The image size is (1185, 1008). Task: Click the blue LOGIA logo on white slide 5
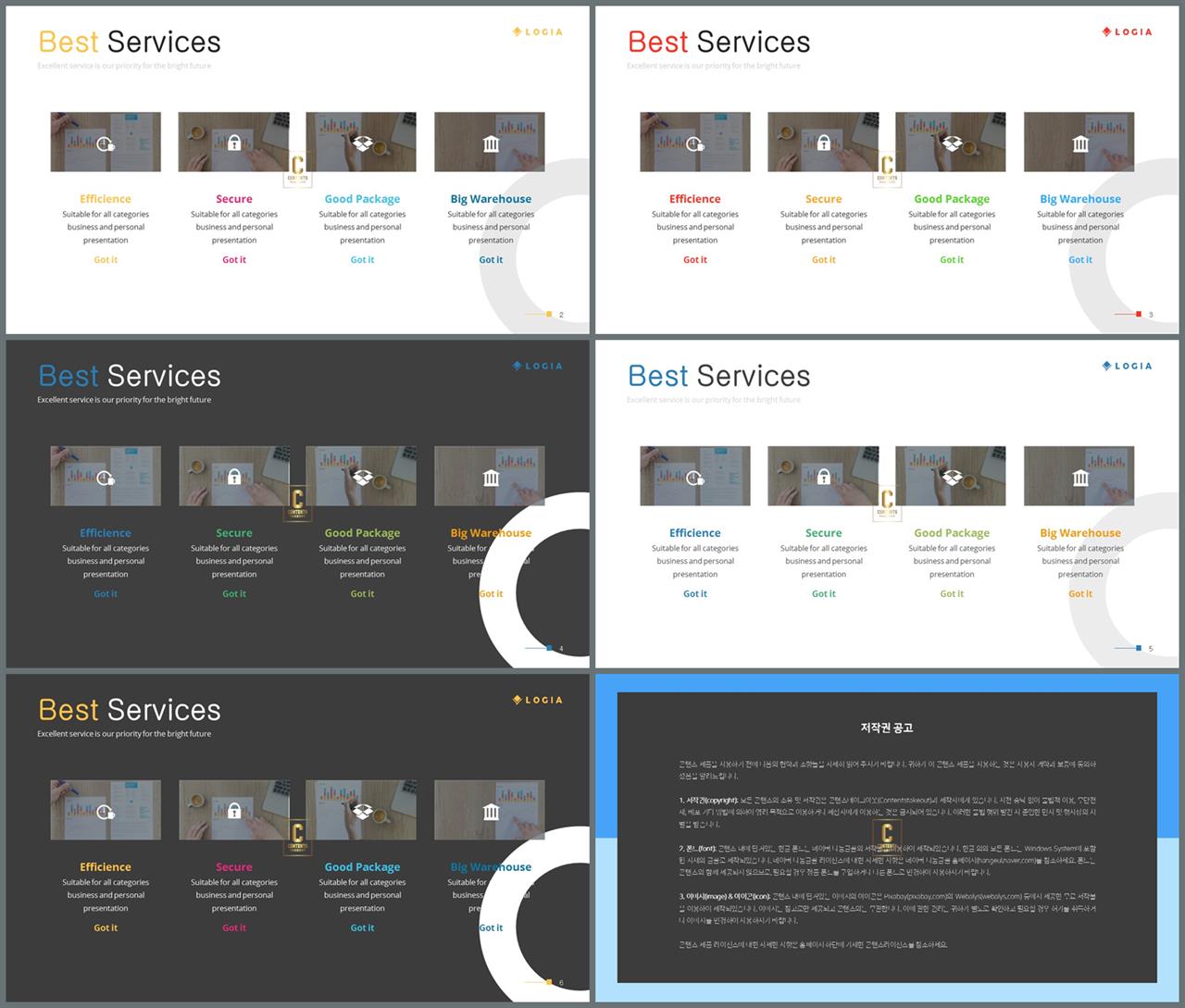pos(1127,366)
